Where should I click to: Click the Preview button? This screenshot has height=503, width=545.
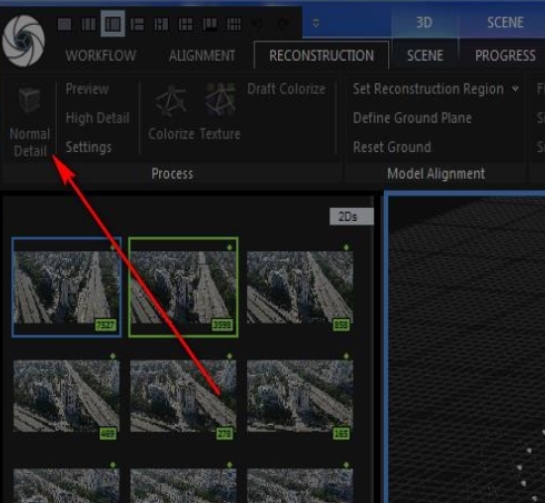coord(87,89)
